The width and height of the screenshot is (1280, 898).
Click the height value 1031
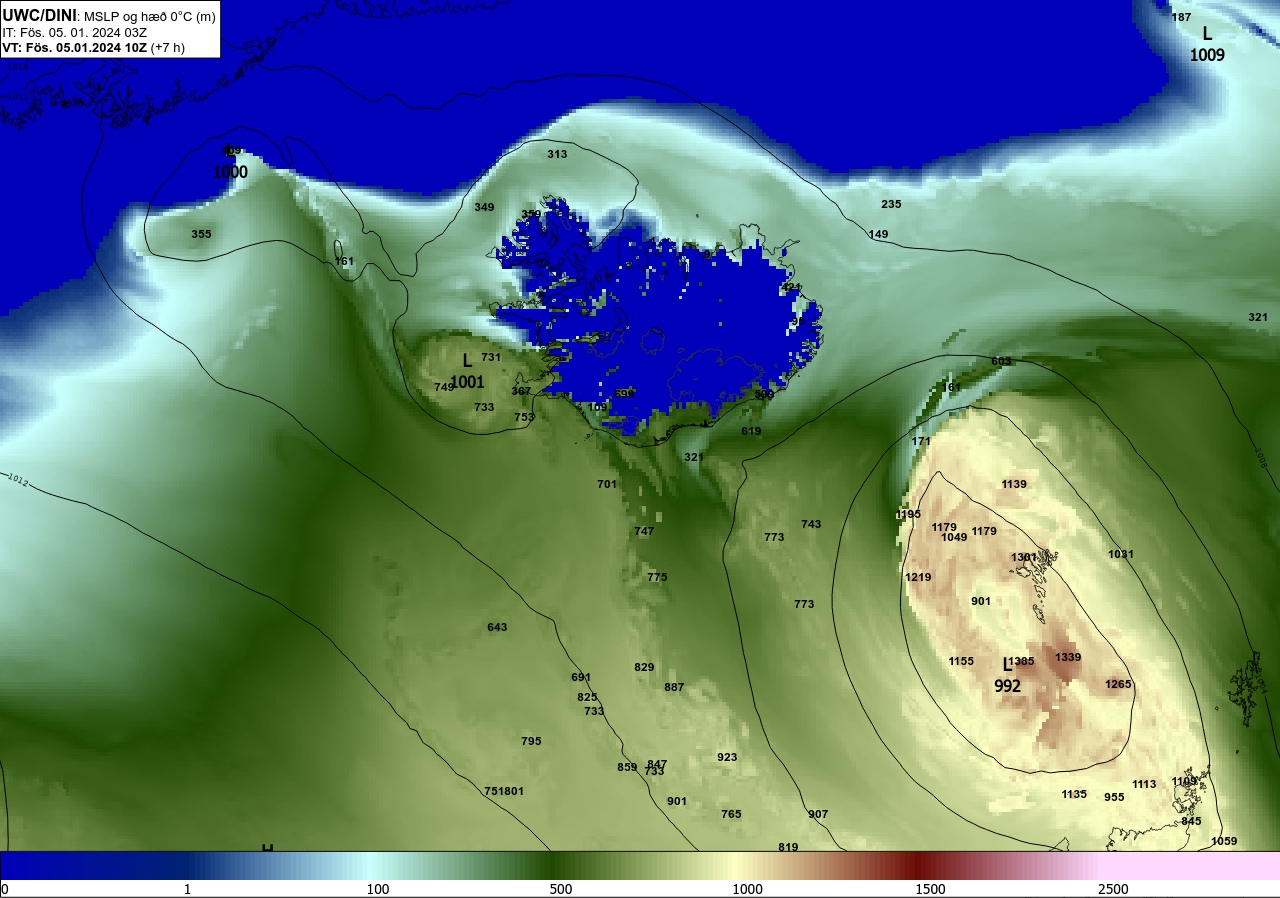[x=1121, y=554]
